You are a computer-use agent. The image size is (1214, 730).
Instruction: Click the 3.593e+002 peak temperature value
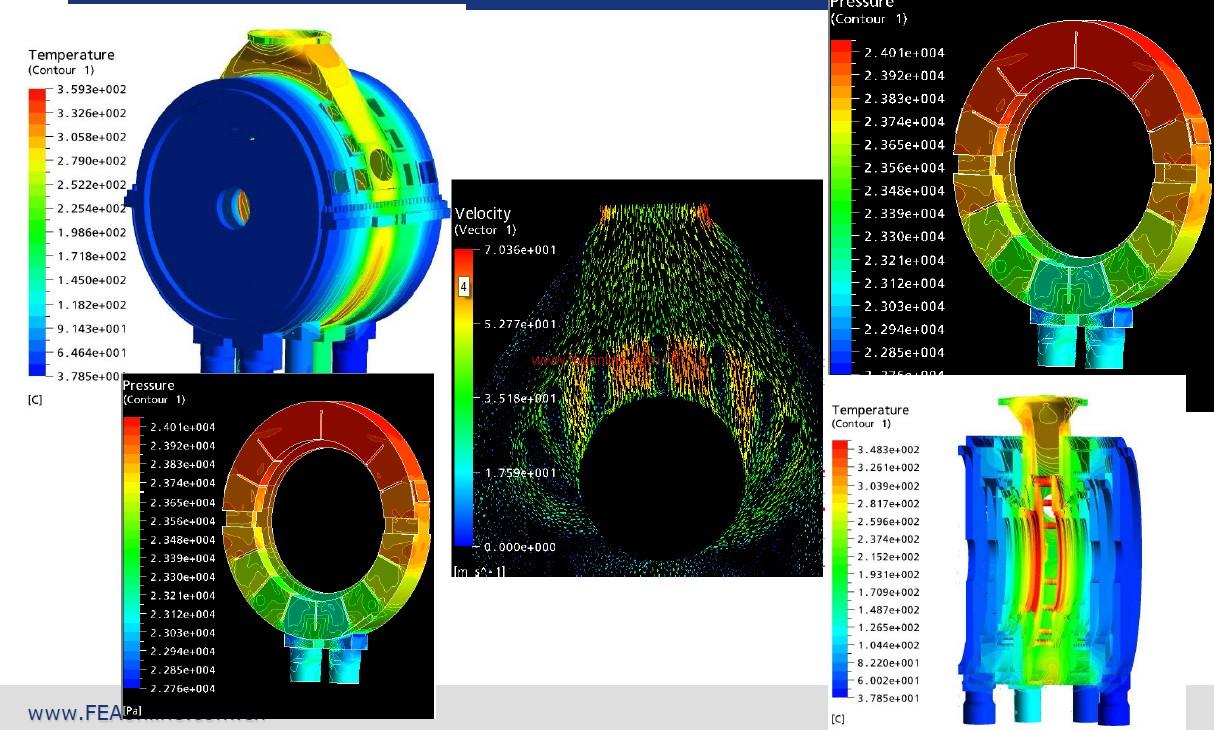[x=94, y=89]
